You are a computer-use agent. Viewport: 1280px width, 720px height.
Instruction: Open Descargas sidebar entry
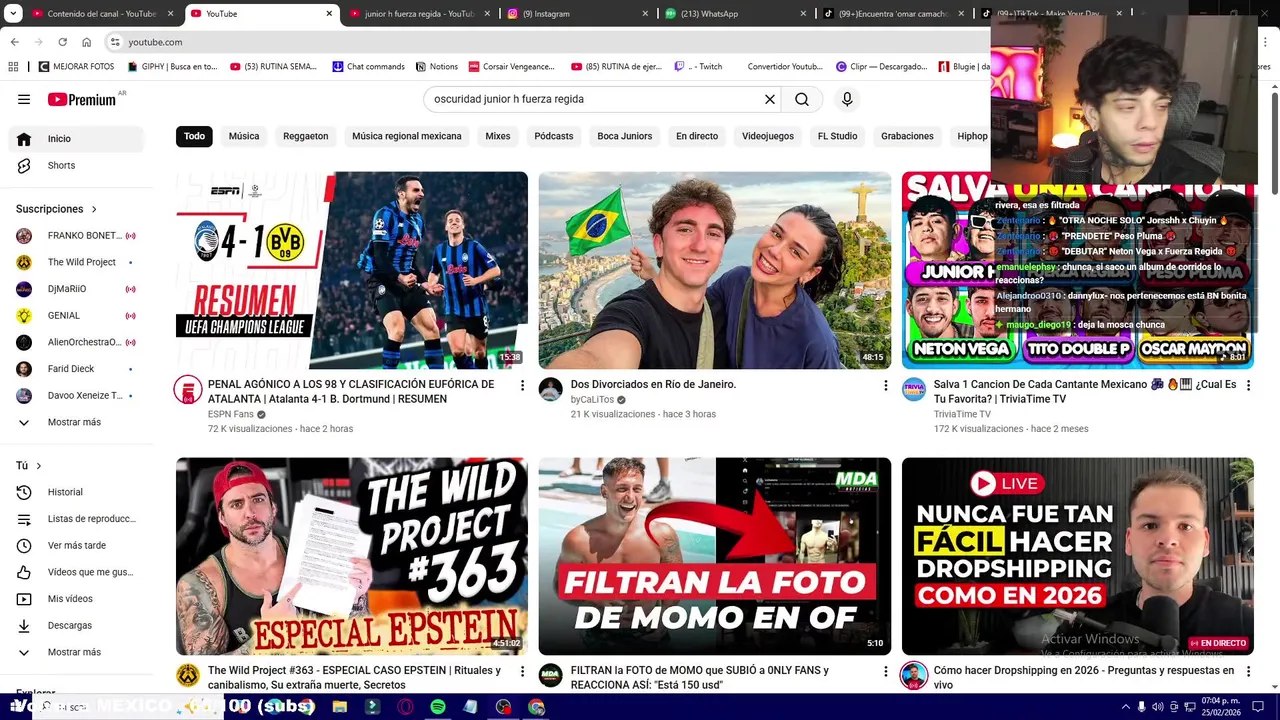(x=76, y=626)
